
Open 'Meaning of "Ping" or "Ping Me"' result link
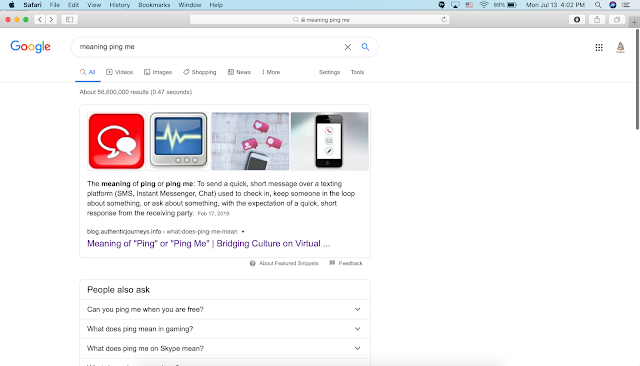pyautogui.click(x=209, y=244)
